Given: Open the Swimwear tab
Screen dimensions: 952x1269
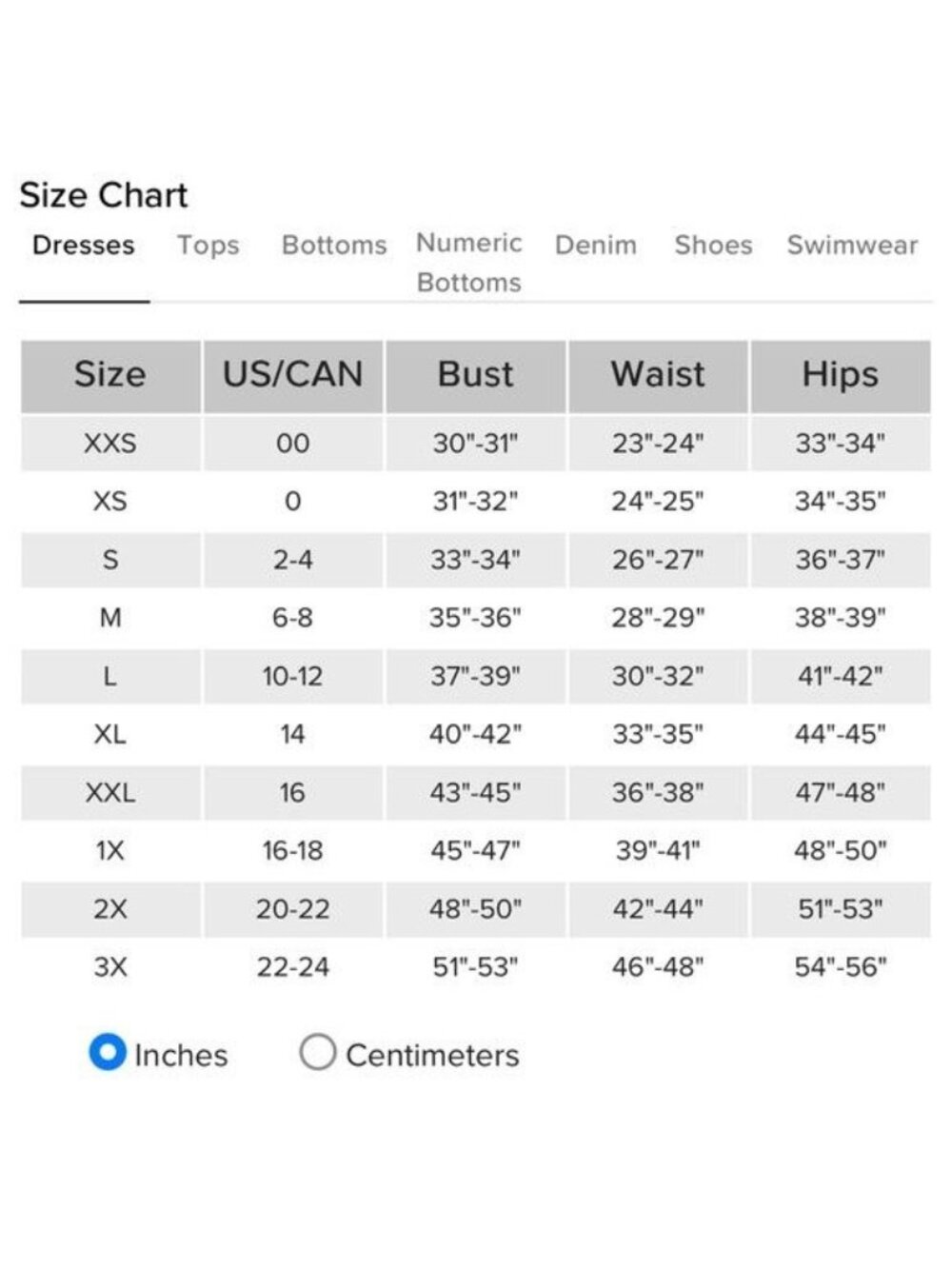Looking at the screenshot, I should pos(852,246).
